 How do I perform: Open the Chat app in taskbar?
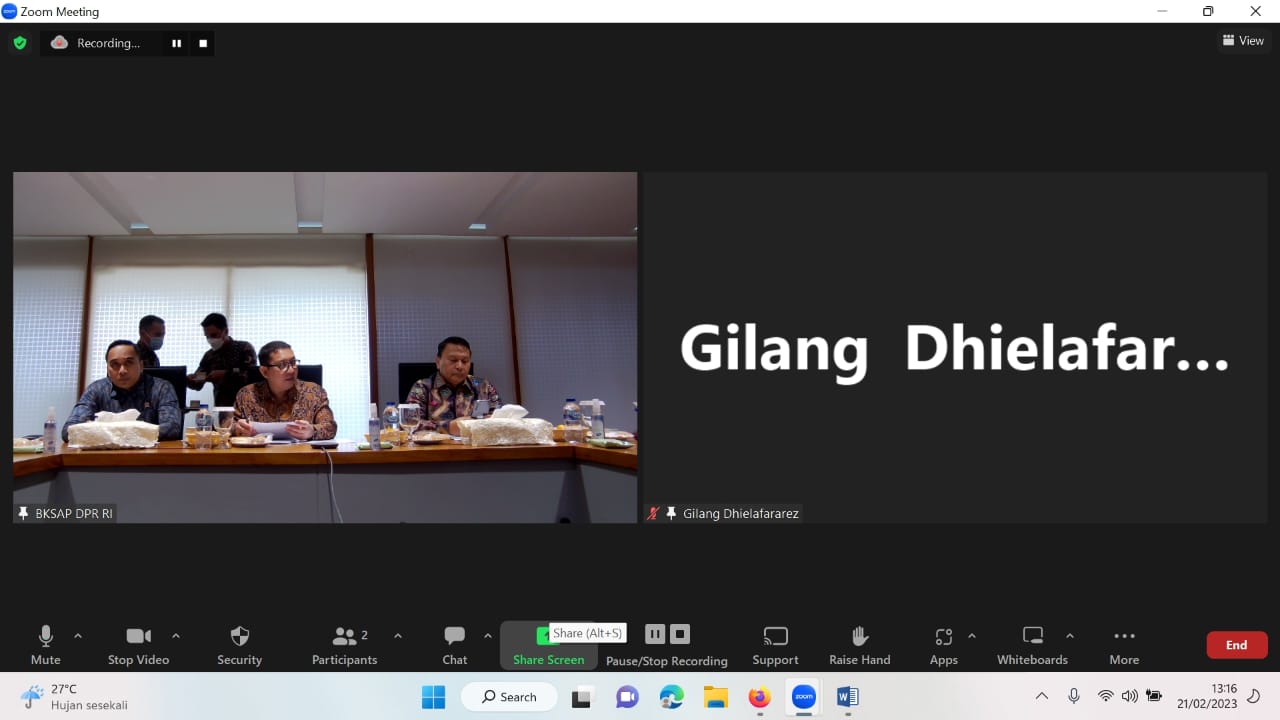coord(627,697)
